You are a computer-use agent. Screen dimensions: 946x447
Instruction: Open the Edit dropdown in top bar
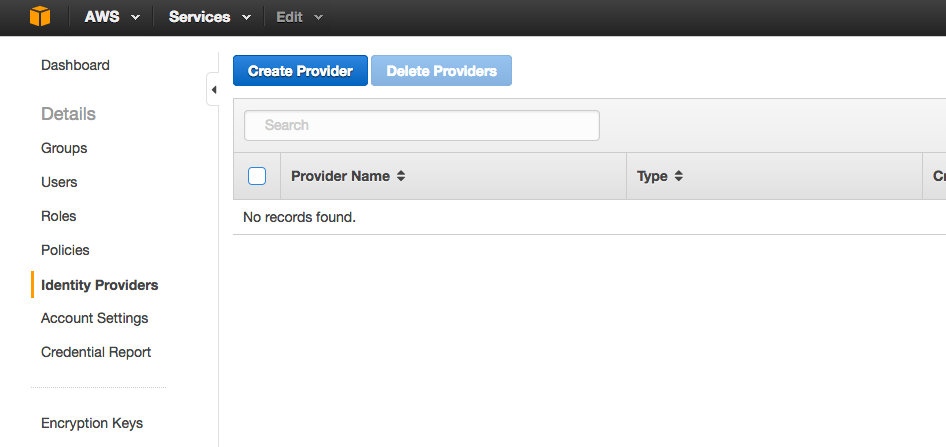[x=300, y=17]
